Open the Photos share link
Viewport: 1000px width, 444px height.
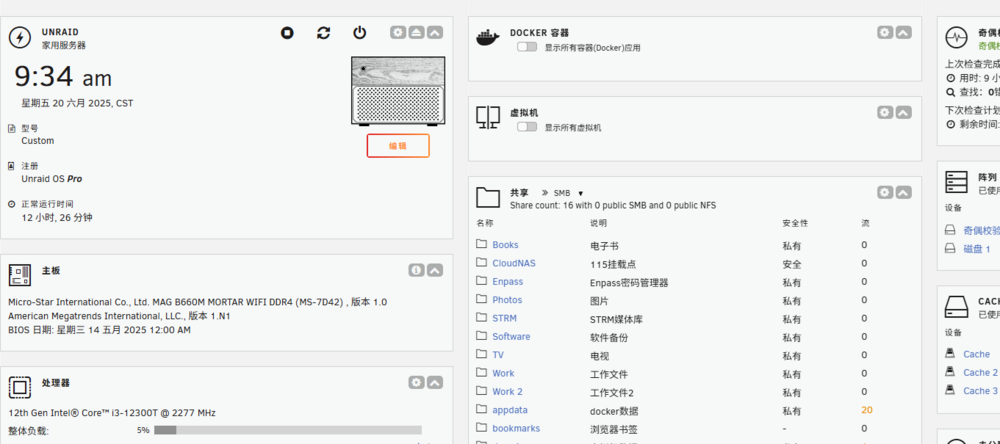click(507, 300)
